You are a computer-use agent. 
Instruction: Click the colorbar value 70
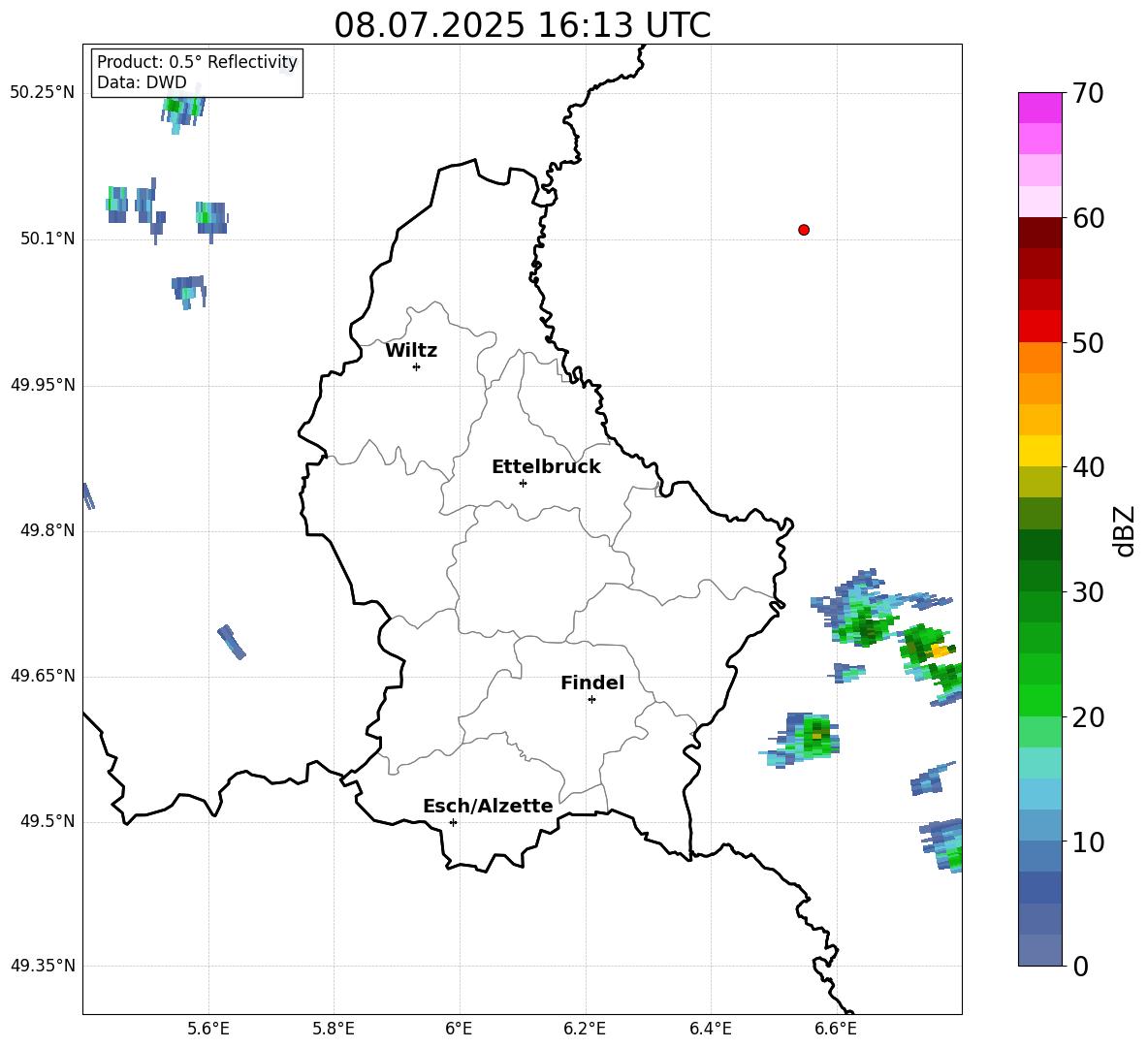1088,94
